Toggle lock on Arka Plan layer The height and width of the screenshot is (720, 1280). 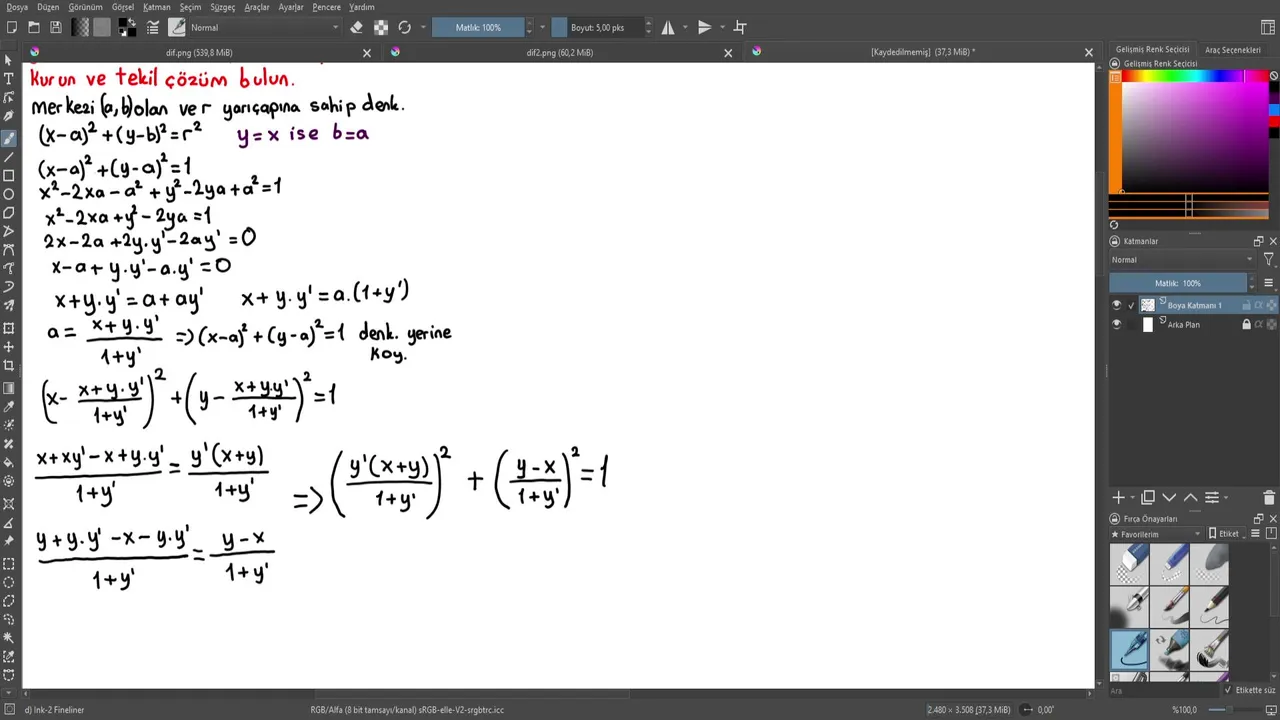[1246, 324]
